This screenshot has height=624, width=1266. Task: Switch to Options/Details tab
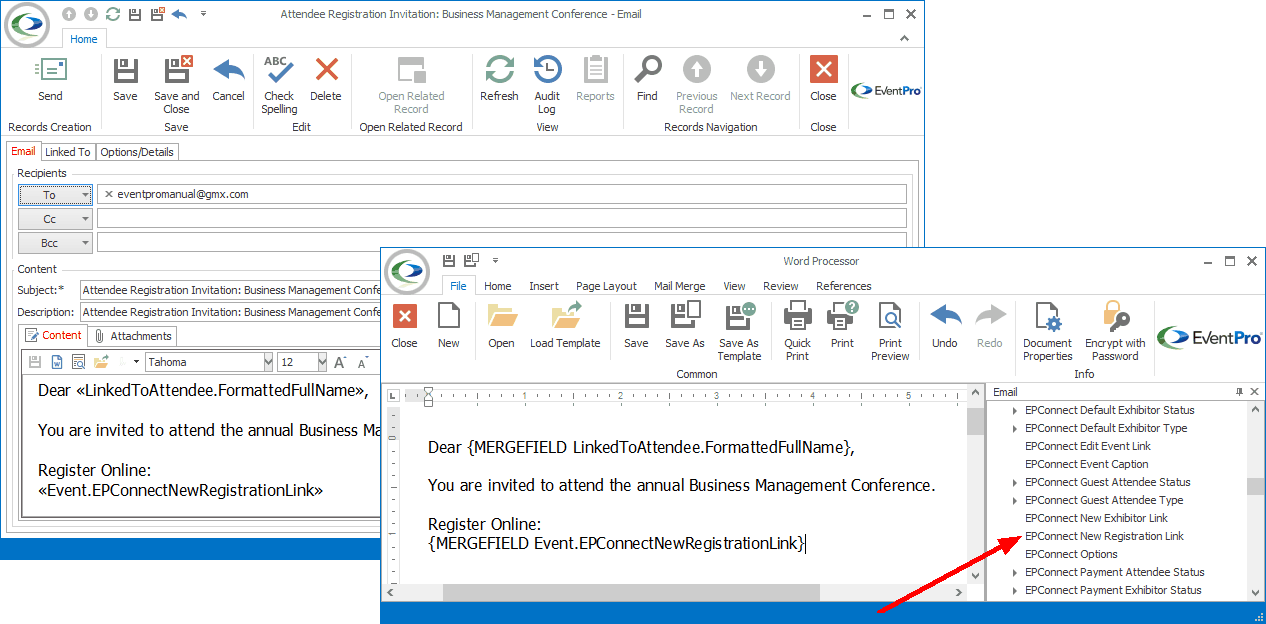(137, 152)
